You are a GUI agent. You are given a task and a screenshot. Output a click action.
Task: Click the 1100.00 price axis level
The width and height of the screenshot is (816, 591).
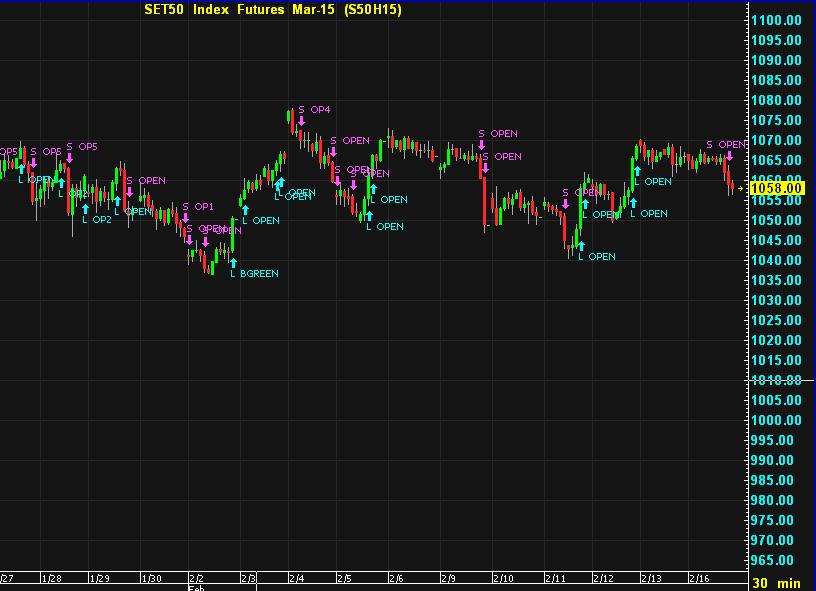pyautogui.click(x=777, y=20)
